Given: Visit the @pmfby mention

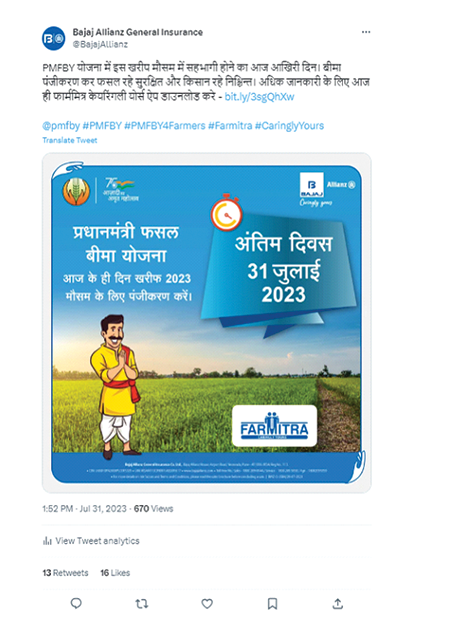Looking at the screenshot, I should click(61, 126).
